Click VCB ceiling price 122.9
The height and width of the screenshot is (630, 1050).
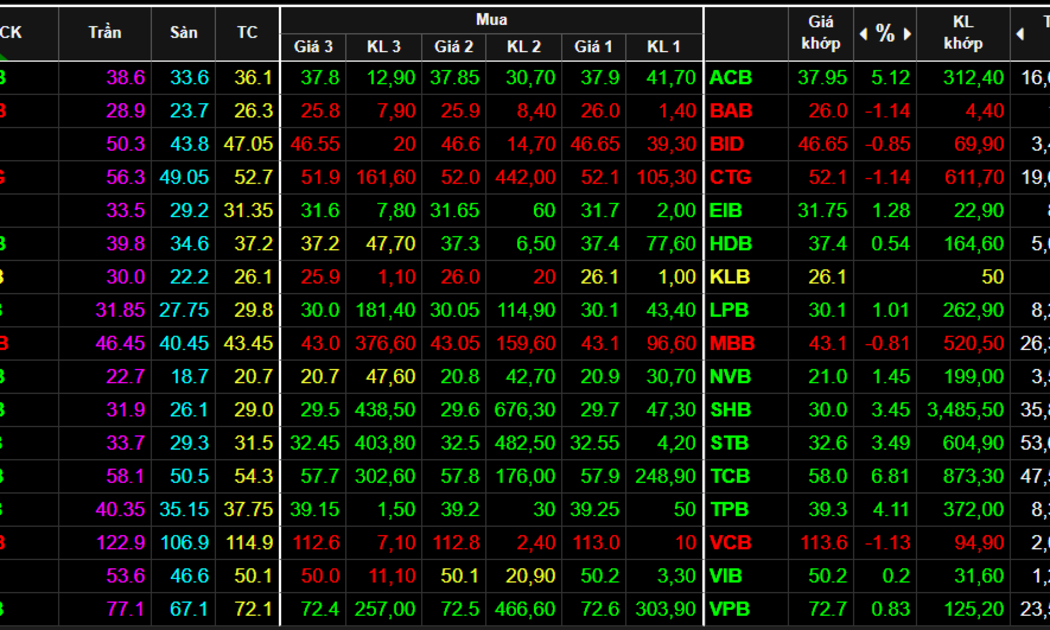coord(121,542)
